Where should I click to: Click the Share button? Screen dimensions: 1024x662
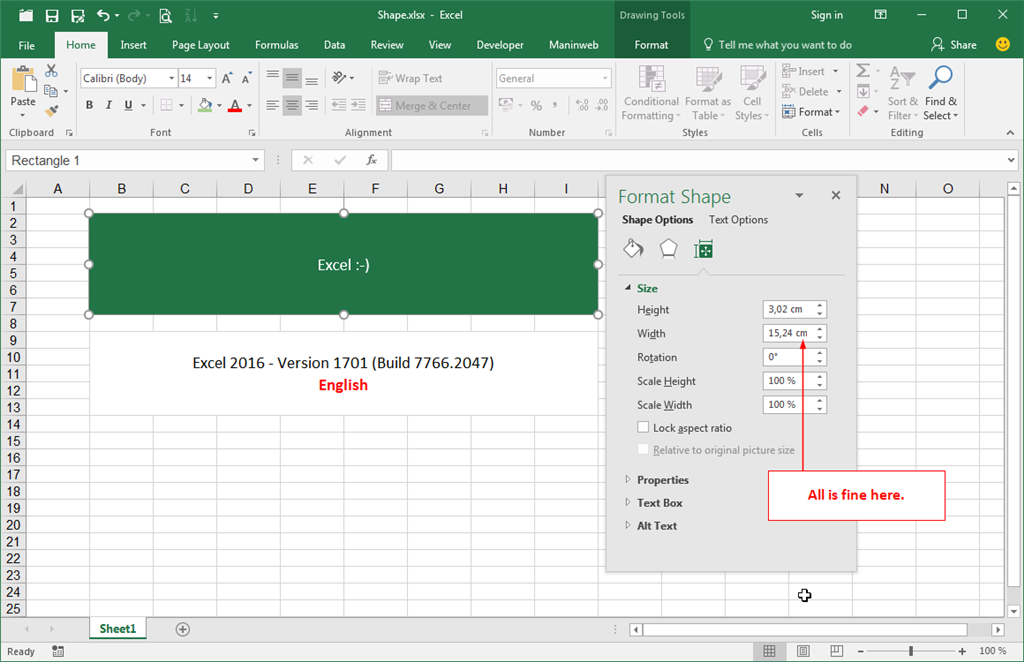pos(953,44)
